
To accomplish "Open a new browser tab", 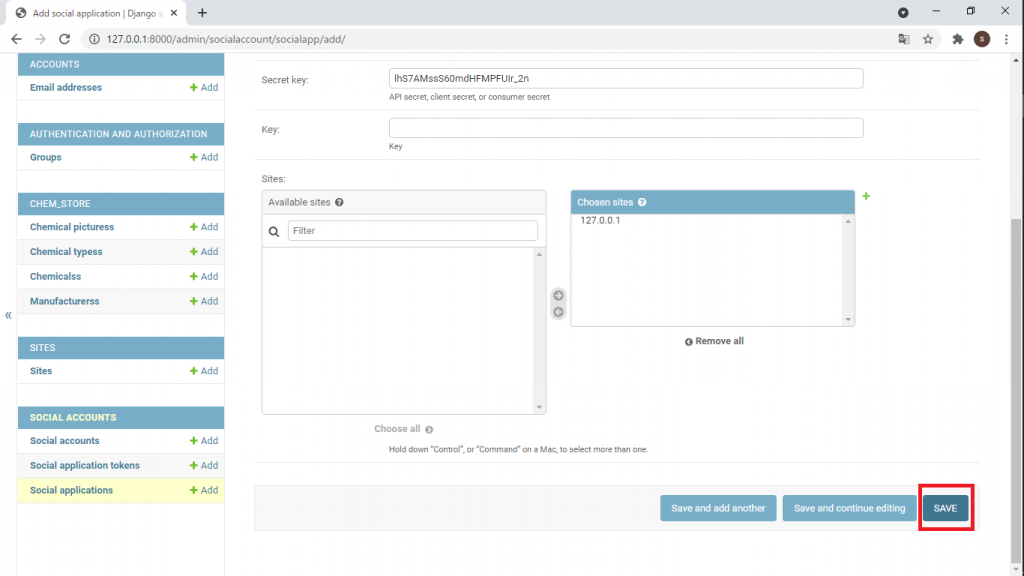I will pos(202,13).
